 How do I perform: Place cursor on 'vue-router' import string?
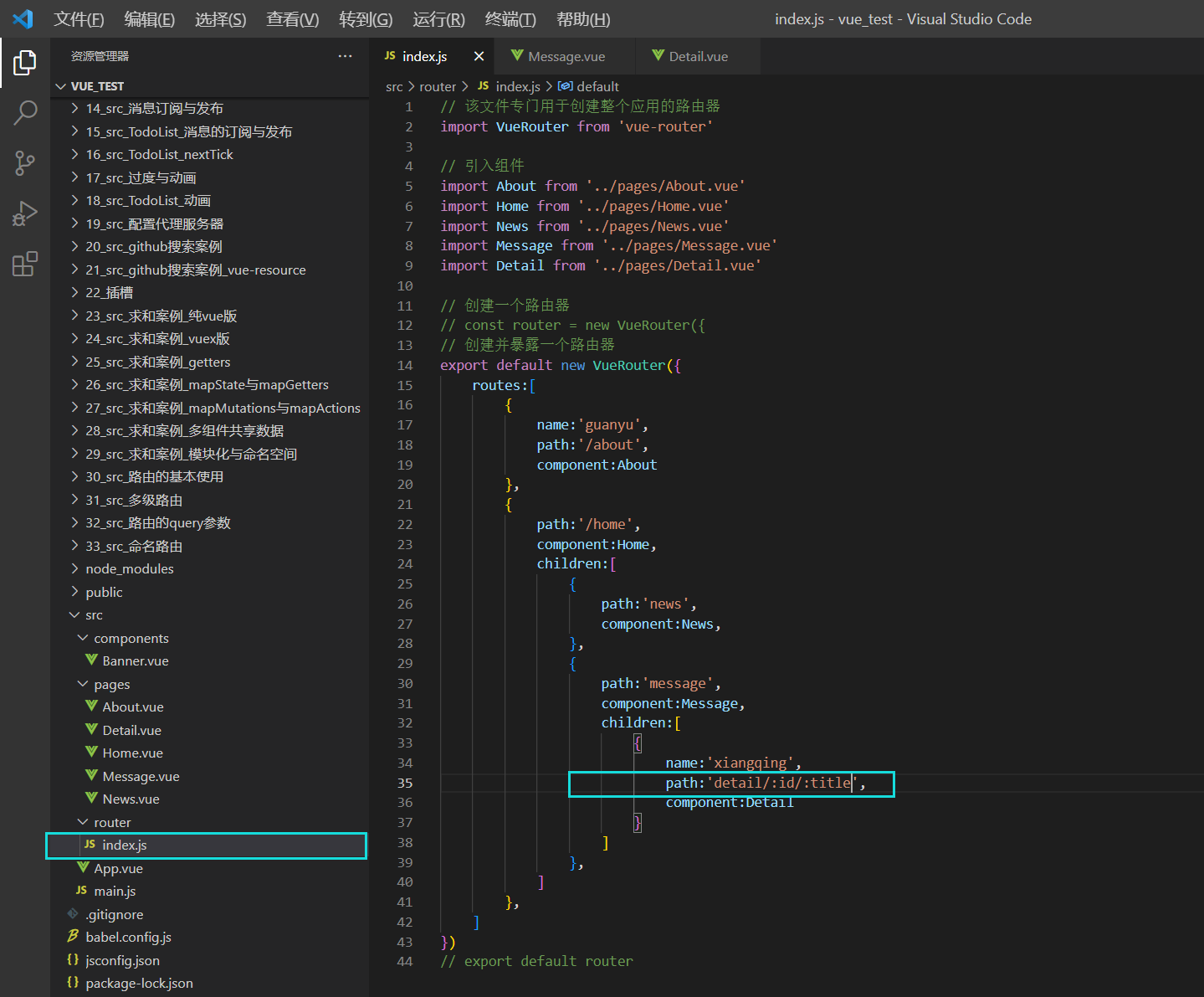665,126
